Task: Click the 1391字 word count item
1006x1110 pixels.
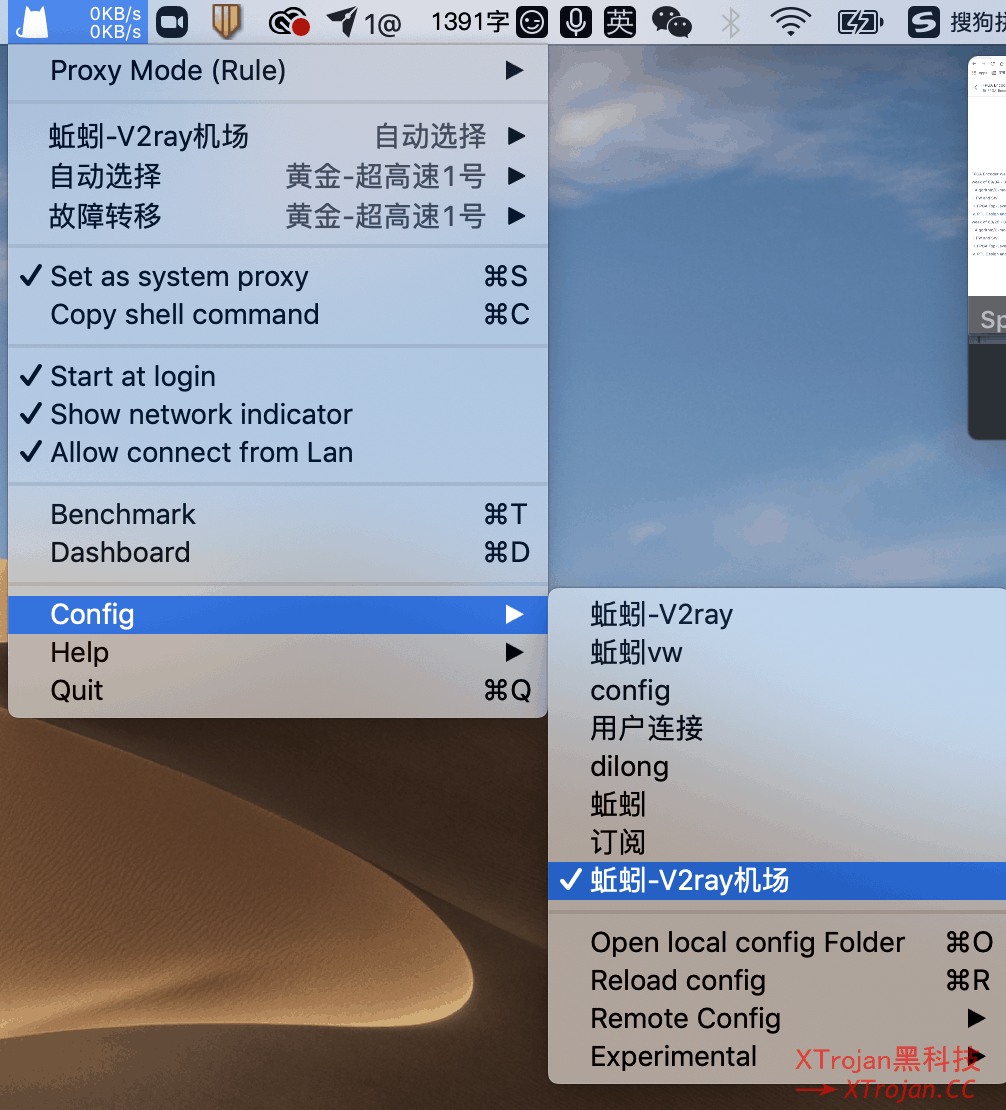Action: 470,23
